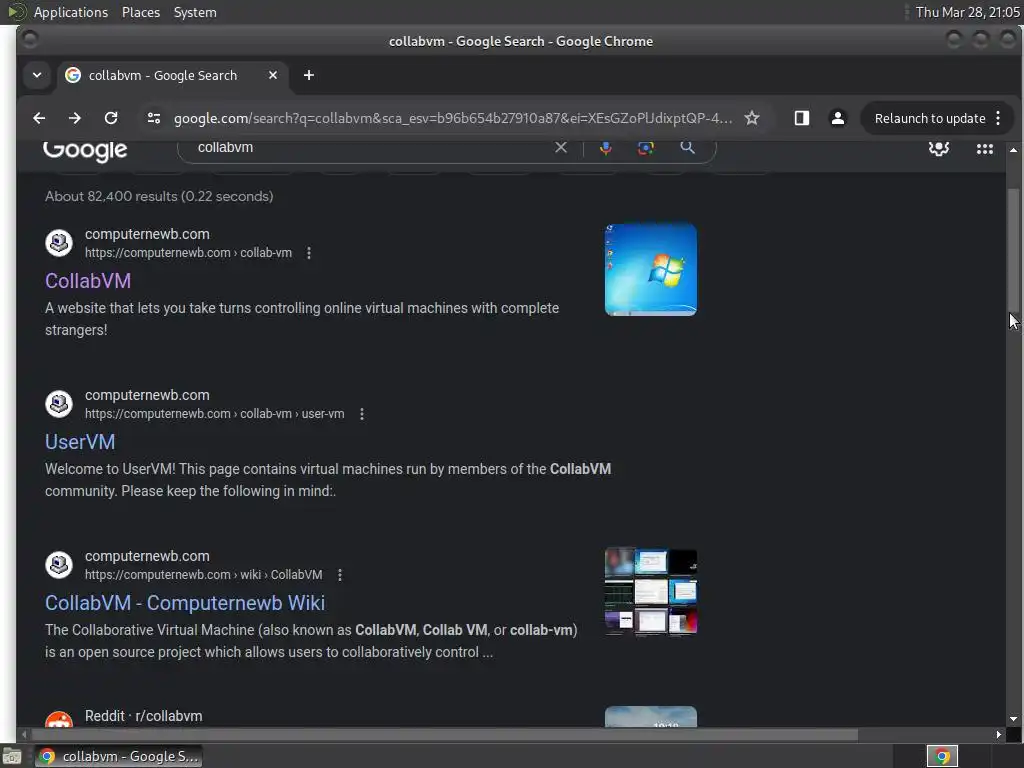1024x768 pixels.
Task: Click the Google logo
Action: (85, 151)
